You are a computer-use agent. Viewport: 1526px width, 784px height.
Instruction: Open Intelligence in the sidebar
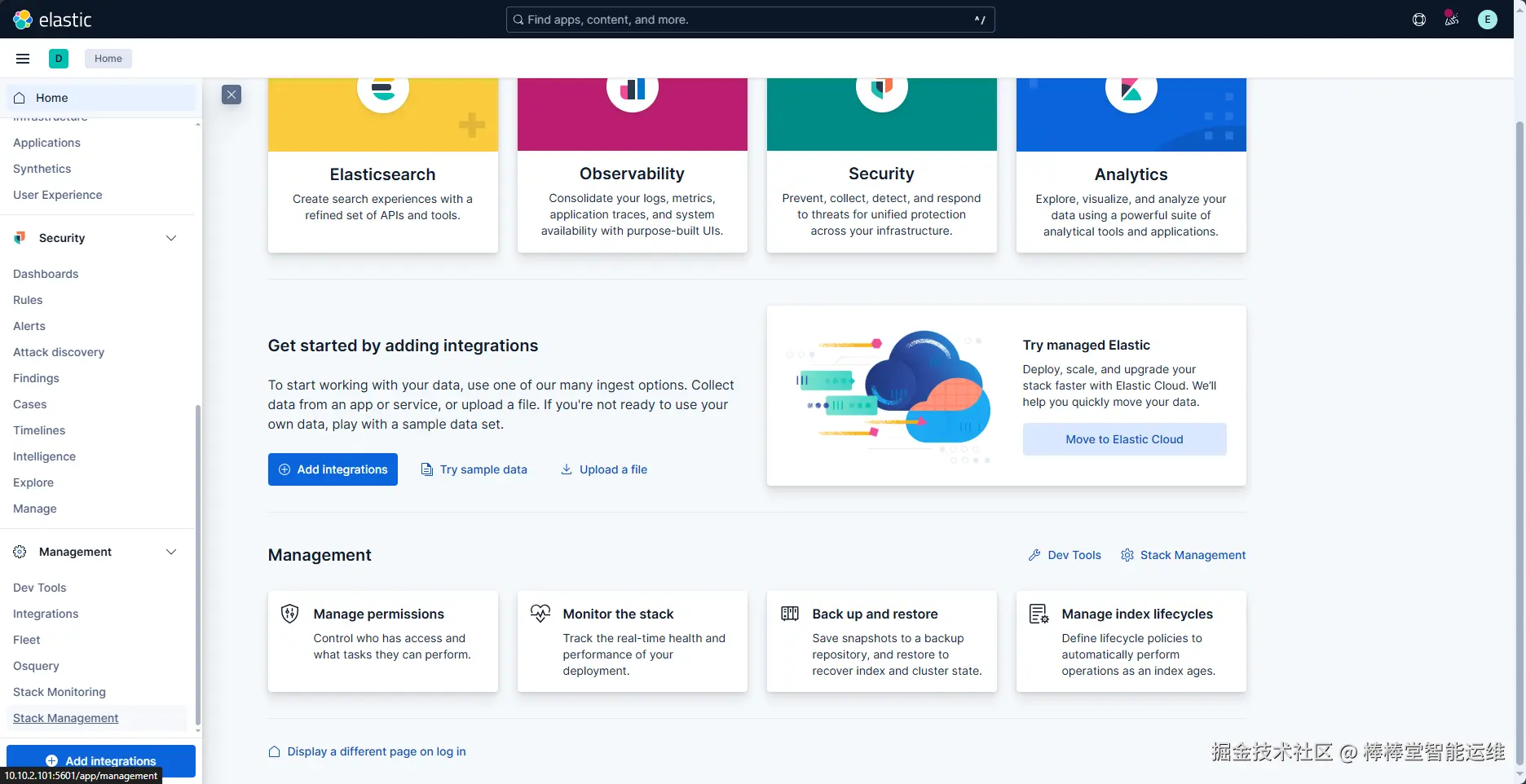pos(44,456)
